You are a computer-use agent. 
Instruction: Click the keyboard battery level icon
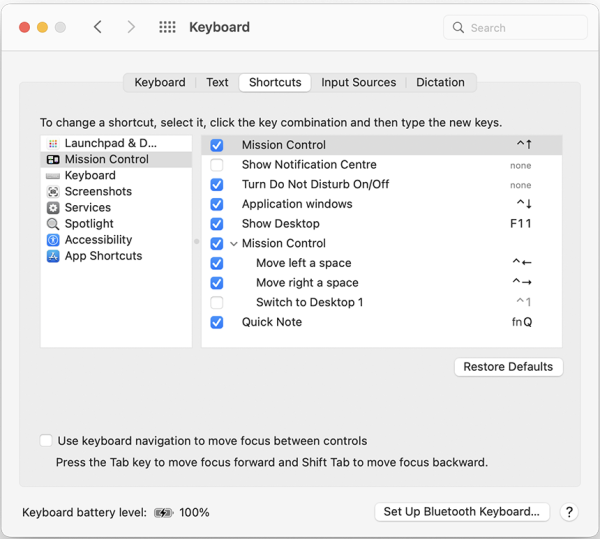point(163,513)
